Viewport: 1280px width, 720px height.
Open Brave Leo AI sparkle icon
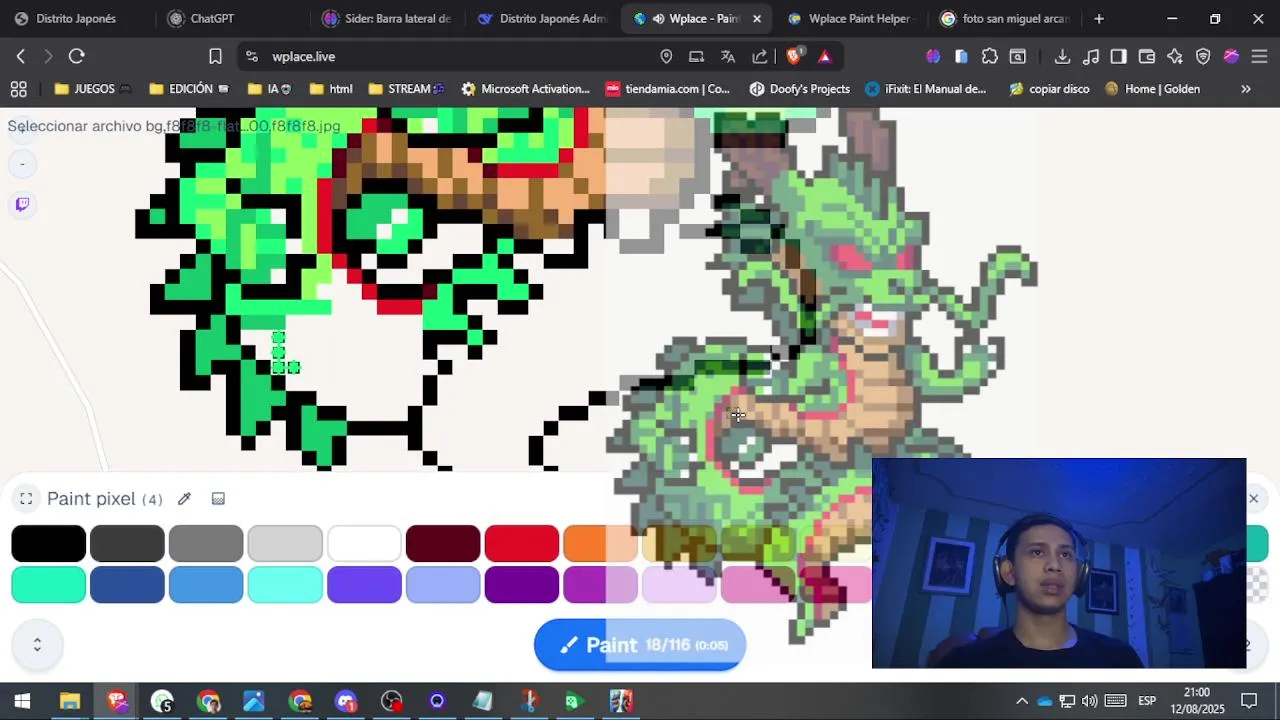point(1175,57)
